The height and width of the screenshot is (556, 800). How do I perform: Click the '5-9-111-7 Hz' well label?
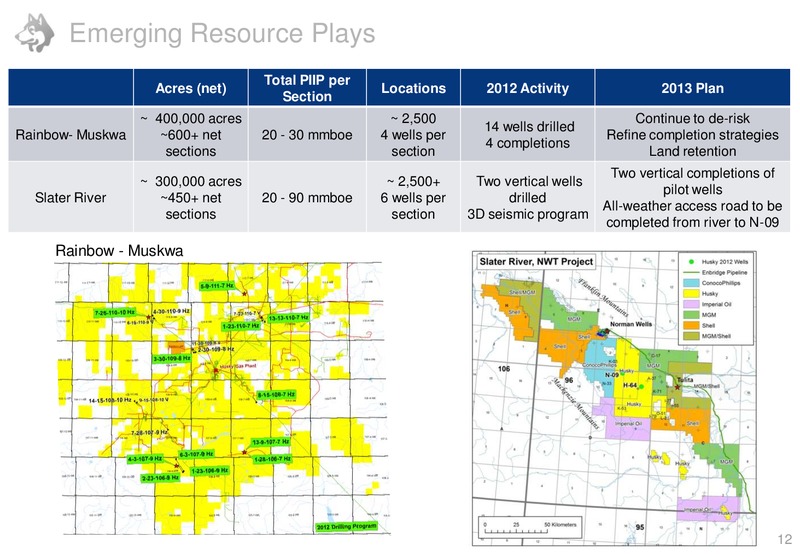[216, 286]
